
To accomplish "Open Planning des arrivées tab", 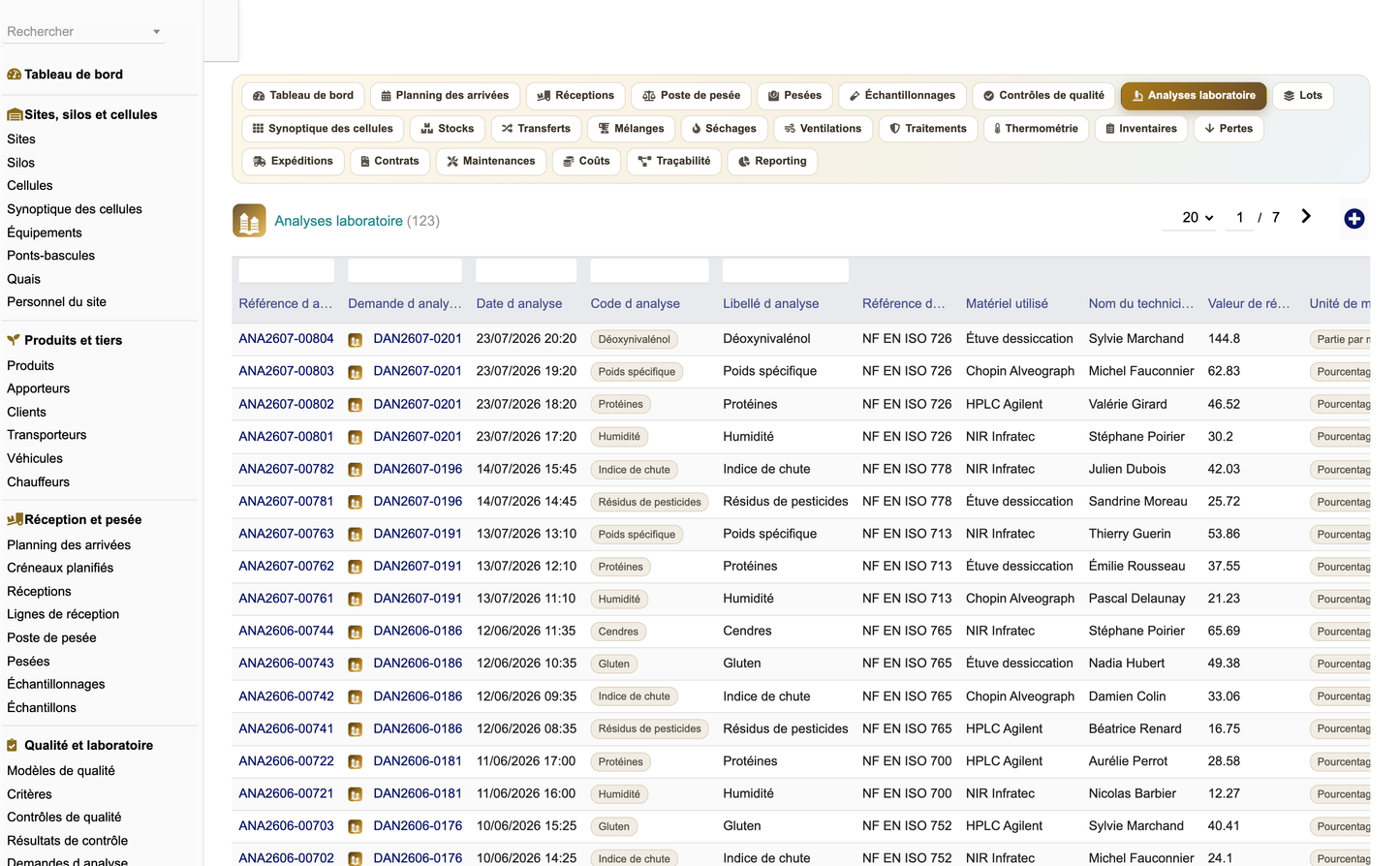I will (x=445, y=96).
